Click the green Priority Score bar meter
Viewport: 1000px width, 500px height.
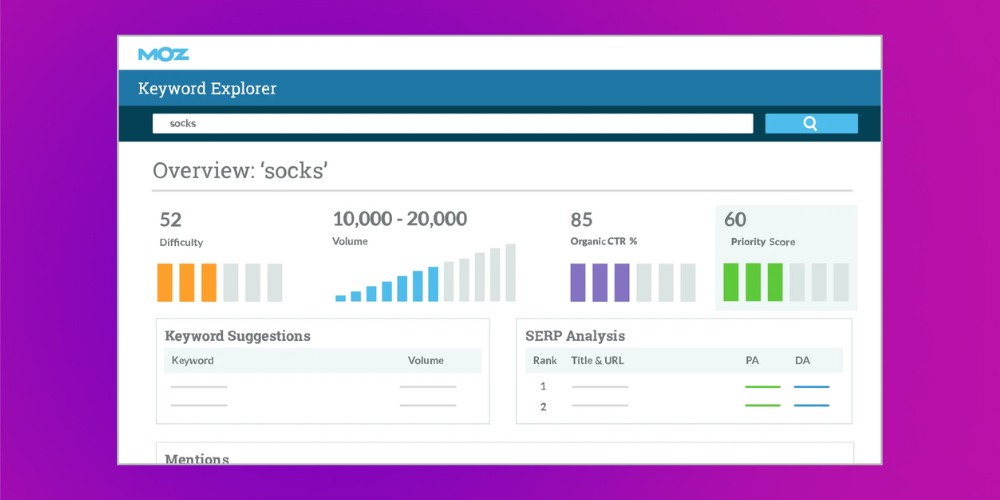coord(786,282)
